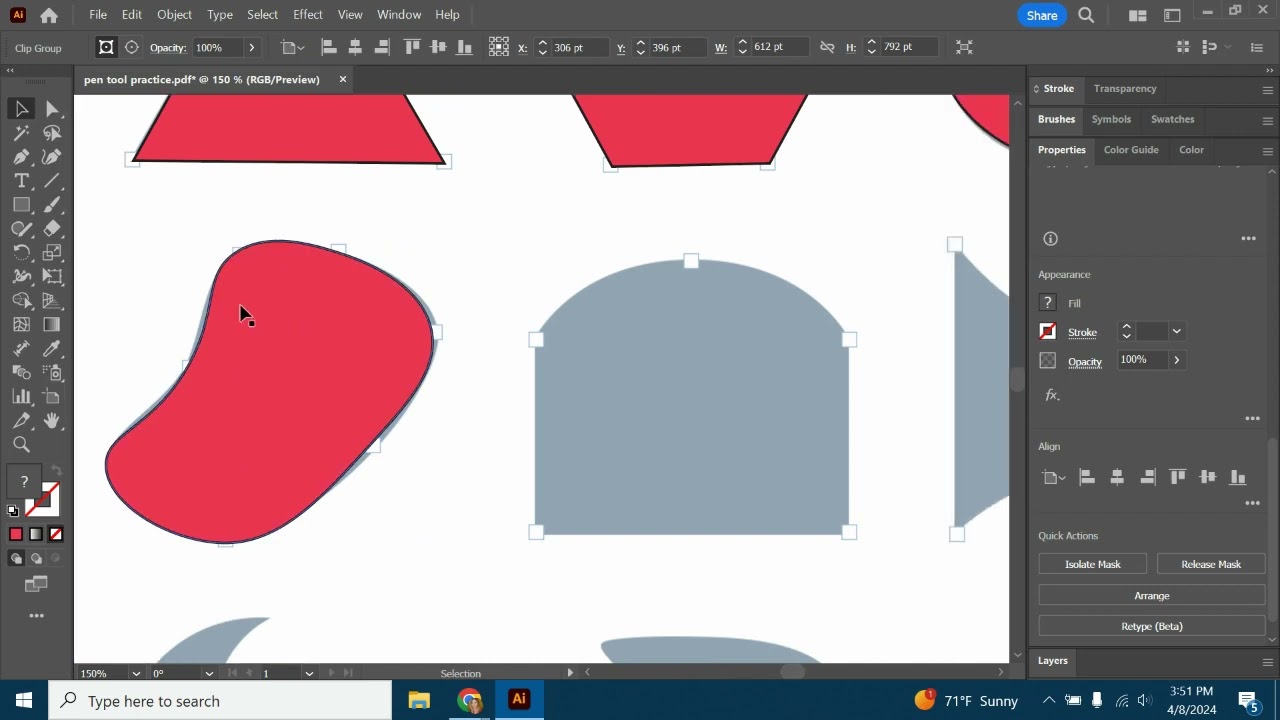Select the Hand tool
The width and height of the screenshot is (1280, 720).
point(53,421)
